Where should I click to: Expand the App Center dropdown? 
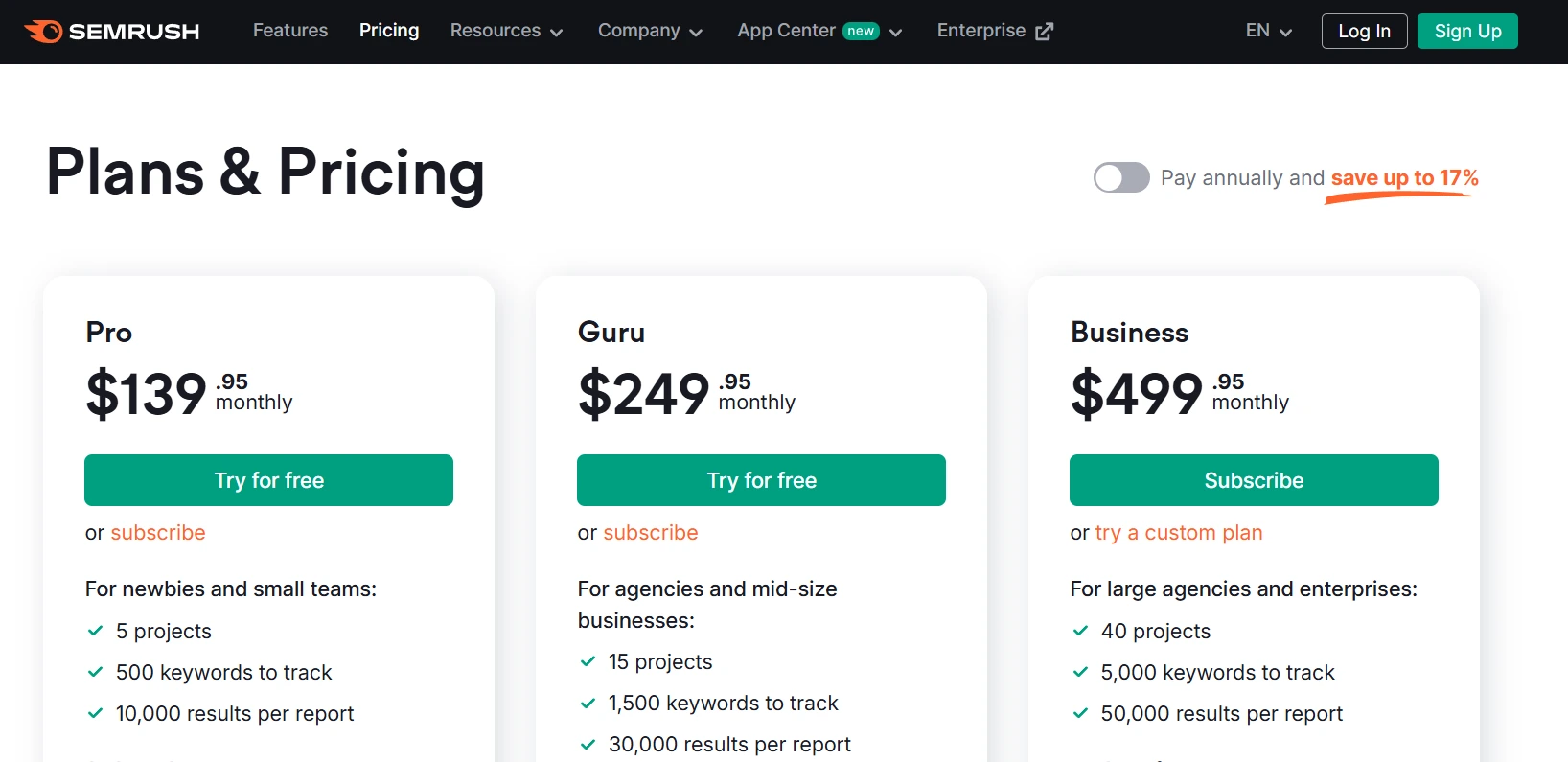[x=819, y=31]
